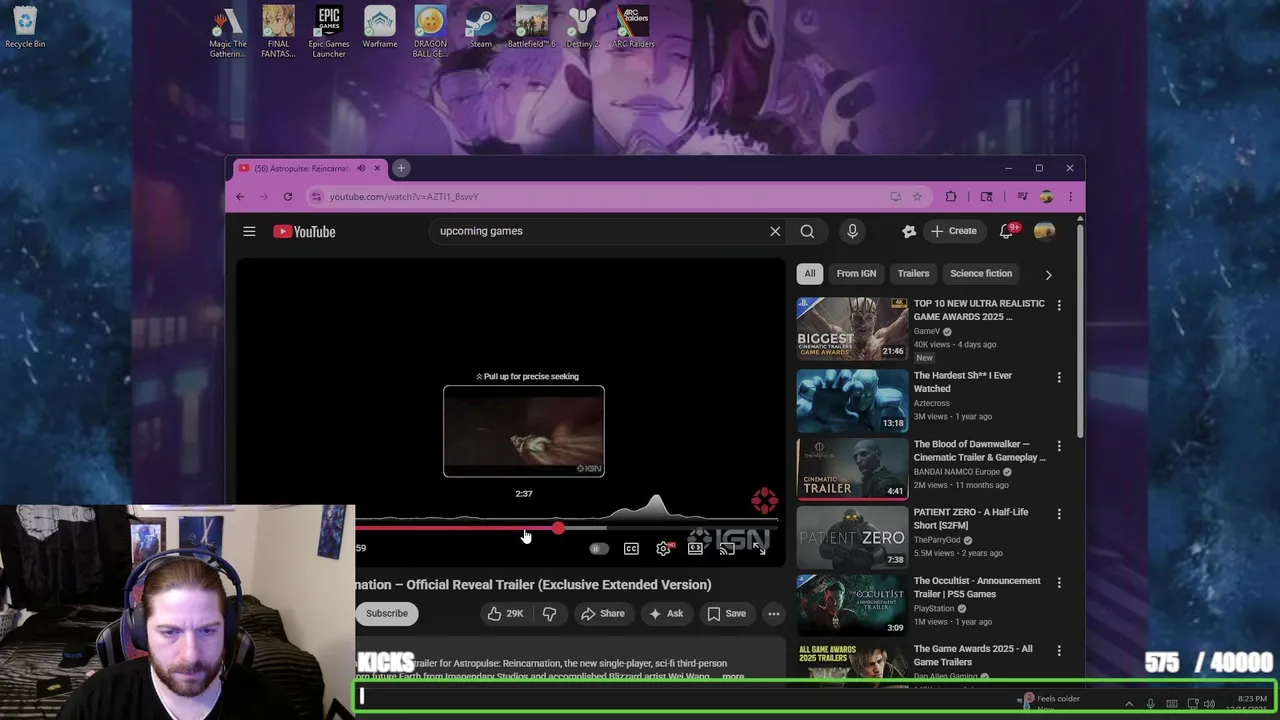Launch ARC Raiders desktop shortcut

coord(633,28)
